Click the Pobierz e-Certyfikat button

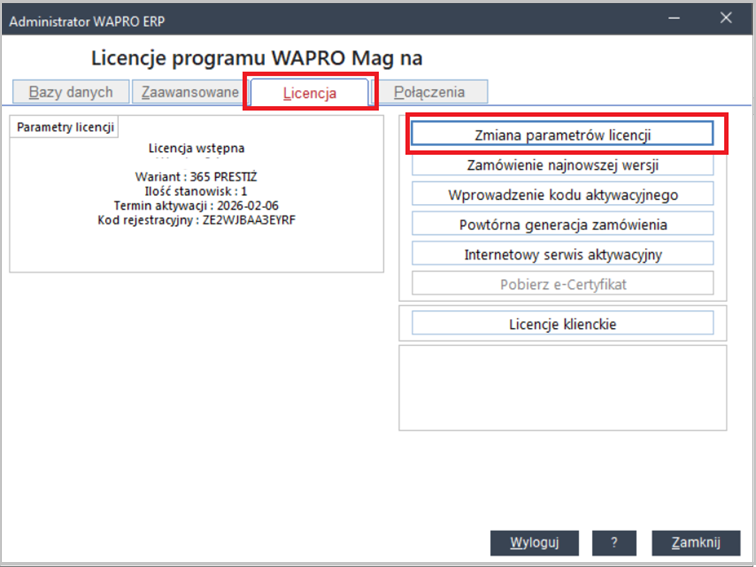(562, 284)
